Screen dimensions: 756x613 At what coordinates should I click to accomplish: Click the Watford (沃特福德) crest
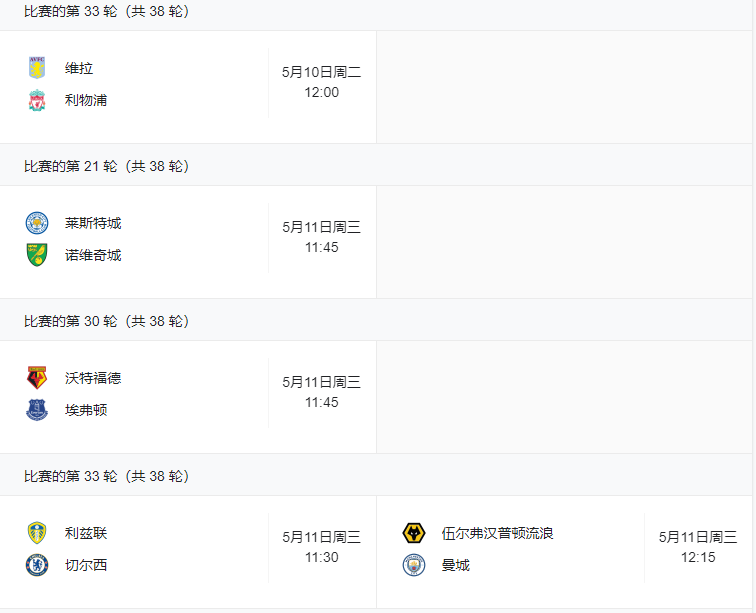(x=37, y=378)
